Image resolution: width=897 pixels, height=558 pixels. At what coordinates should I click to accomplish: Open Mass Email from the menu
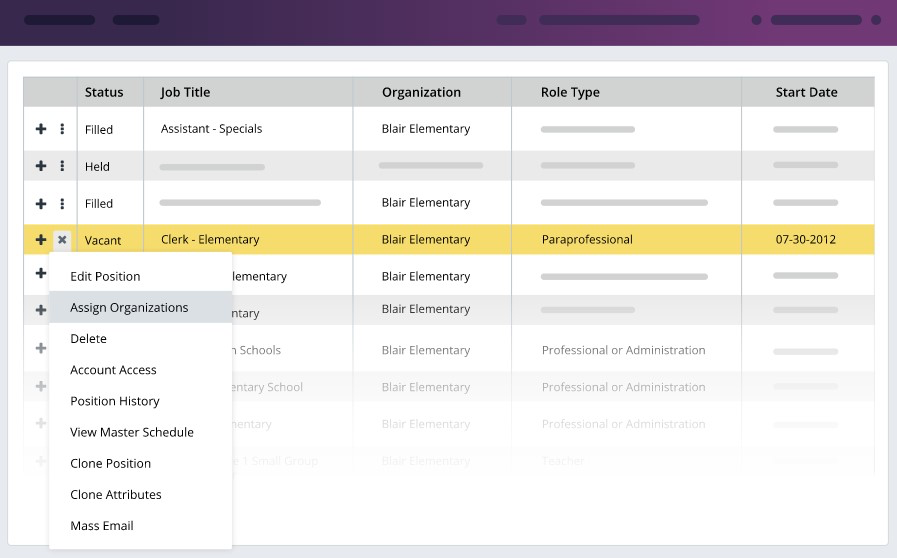click(x=102, y=525)
